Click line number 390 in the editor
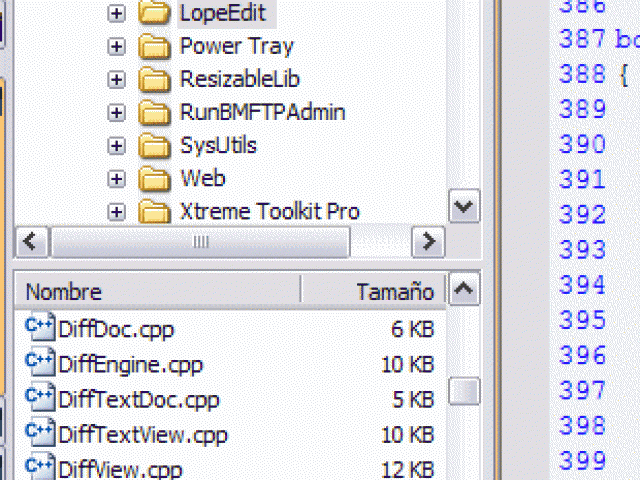Image resolution: width=640 pixels, height=480 pixels. click(582, 144)
